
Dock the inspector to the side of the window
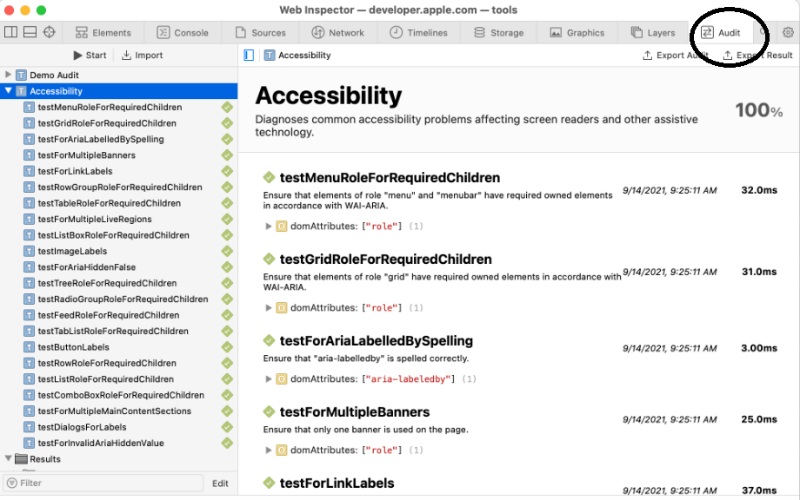pos(11,32)
